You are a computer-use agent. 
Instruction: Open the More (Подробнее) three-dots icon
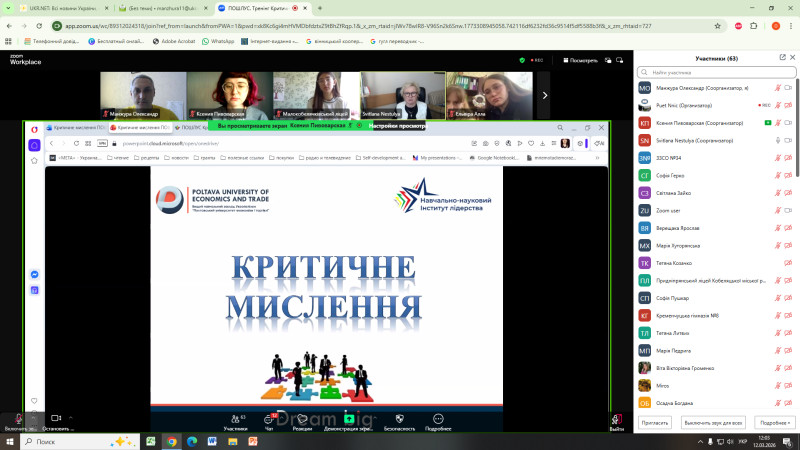click(437, 418)
